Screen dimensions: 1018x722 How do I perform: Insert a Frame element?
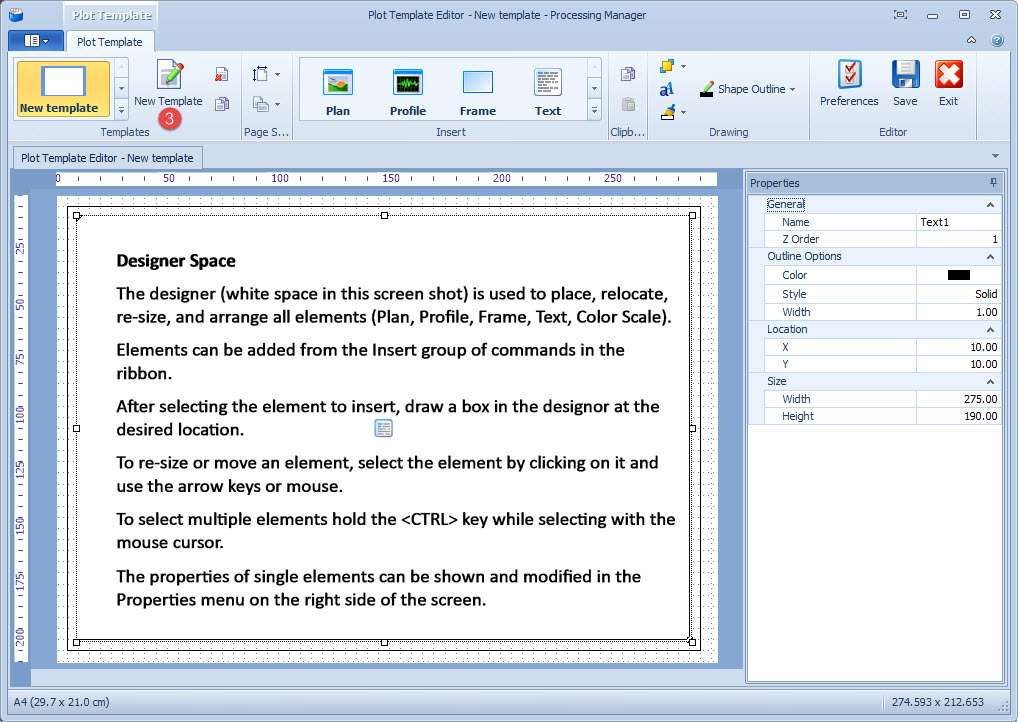478,92
